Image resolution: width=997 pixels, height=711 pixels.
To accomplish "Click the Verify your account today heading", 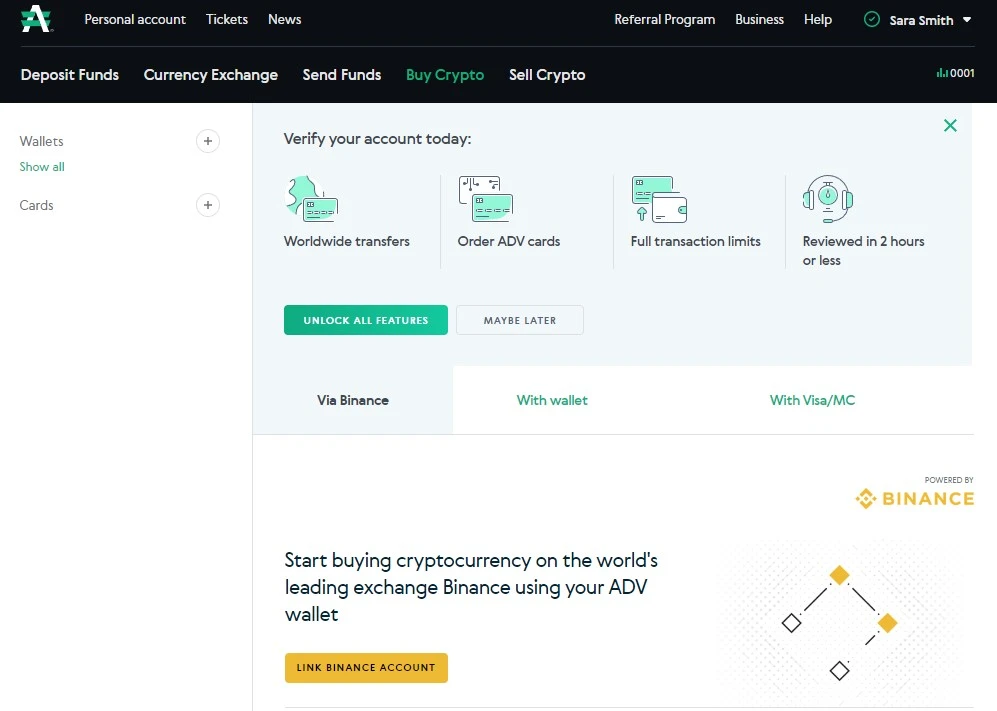I will (x=377, y=139).
